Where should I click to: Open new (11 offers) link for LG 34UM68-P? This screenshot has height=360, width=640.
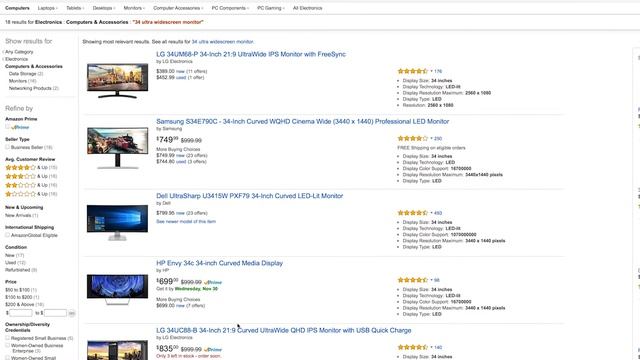pos(180,71)
